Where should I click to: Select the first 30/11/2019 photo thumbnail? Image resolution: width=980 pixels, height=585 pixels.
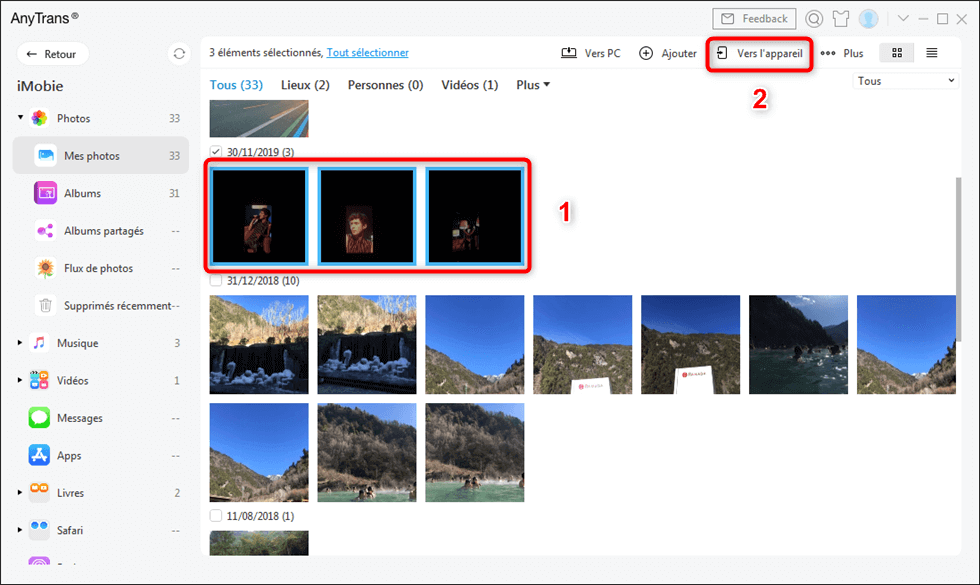coord(259,217)
